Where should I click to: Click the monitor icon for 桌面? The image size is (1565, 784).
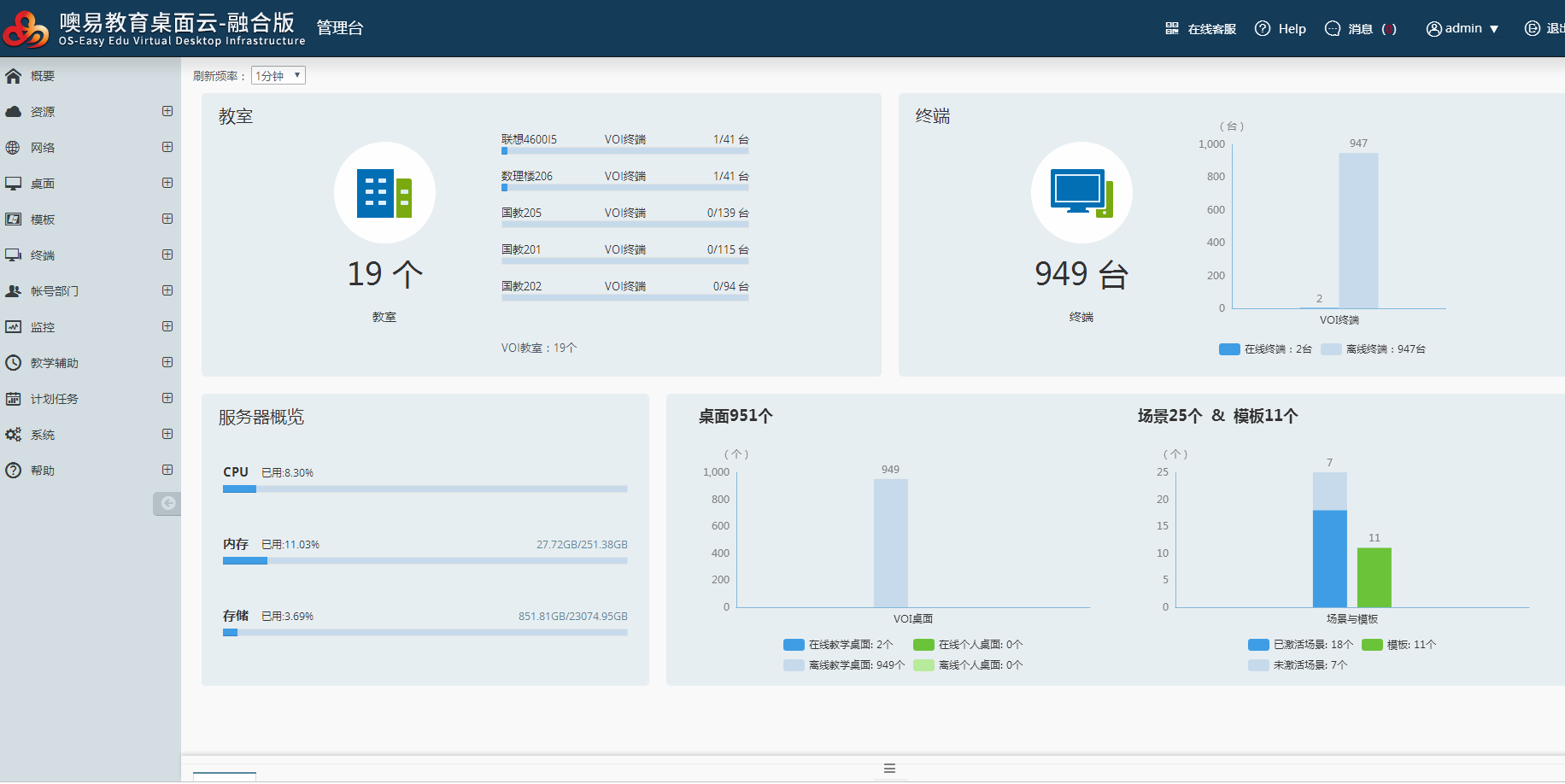tap(13, 184)
